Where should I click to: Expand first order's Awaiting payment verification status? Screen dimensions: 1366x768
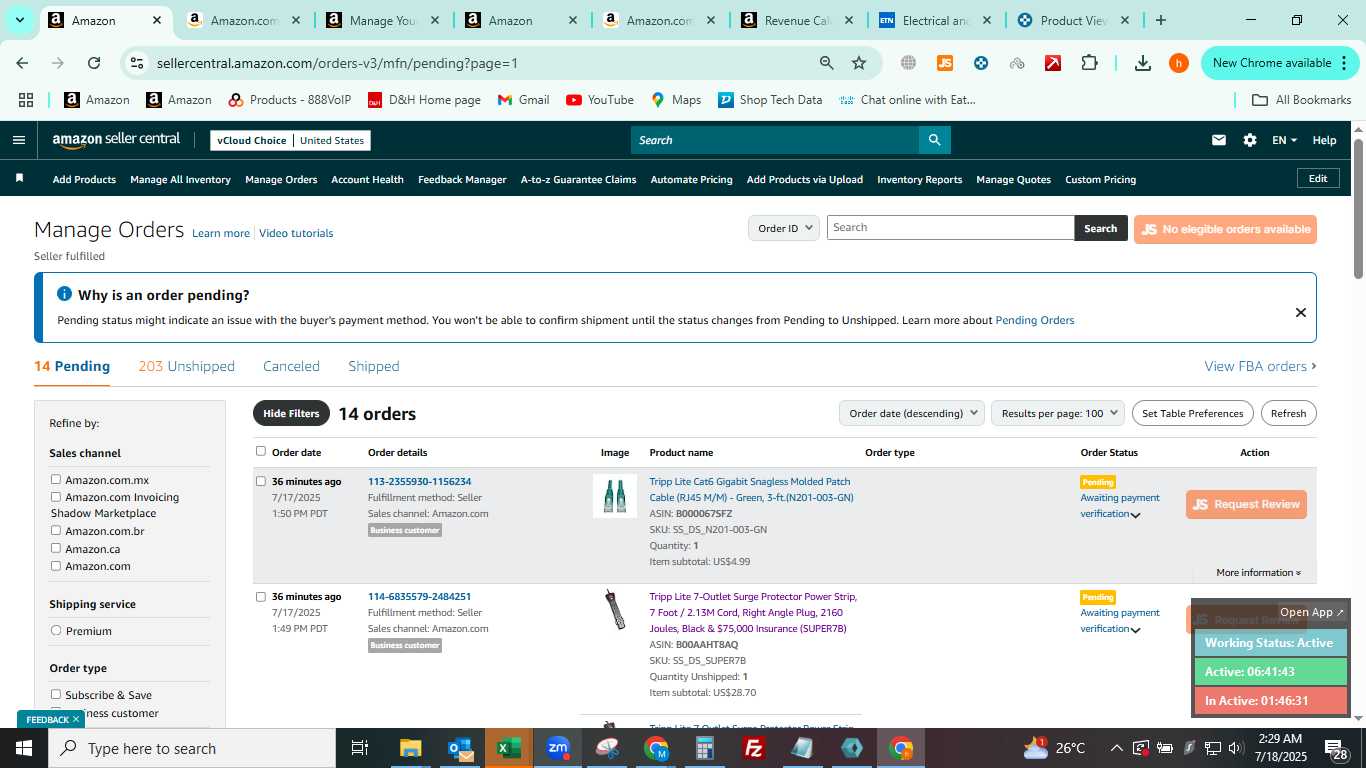pos(1135,515)
